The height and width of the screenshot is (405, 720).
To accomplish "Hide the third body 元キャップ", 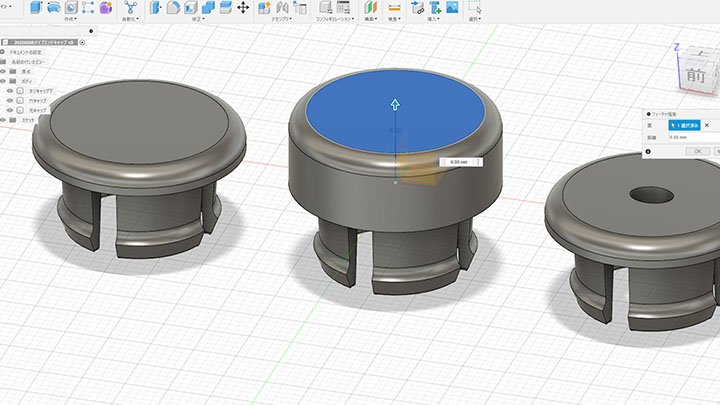I will point(10,110).
